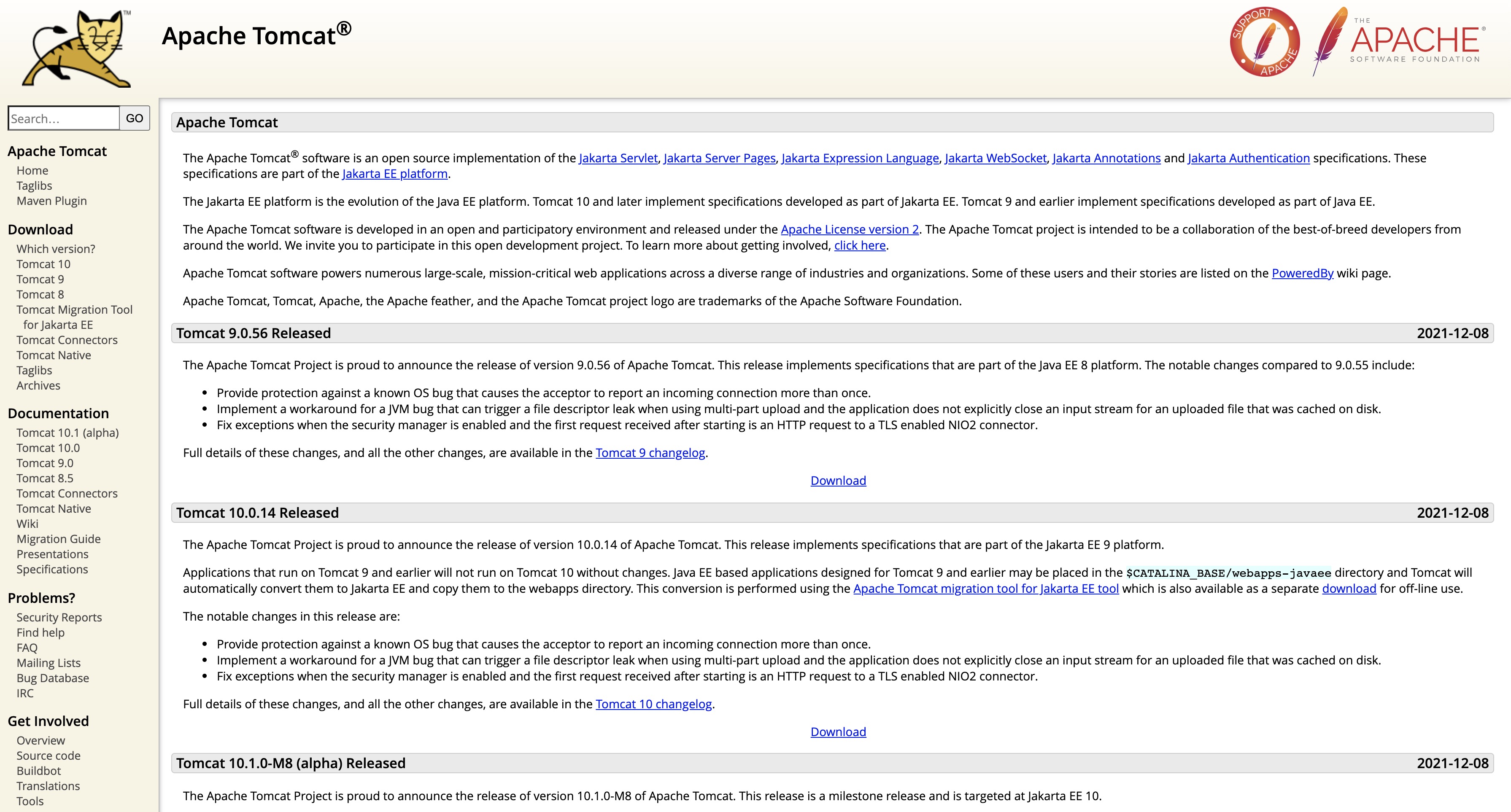Open Tomcat 10 download page

43,264
